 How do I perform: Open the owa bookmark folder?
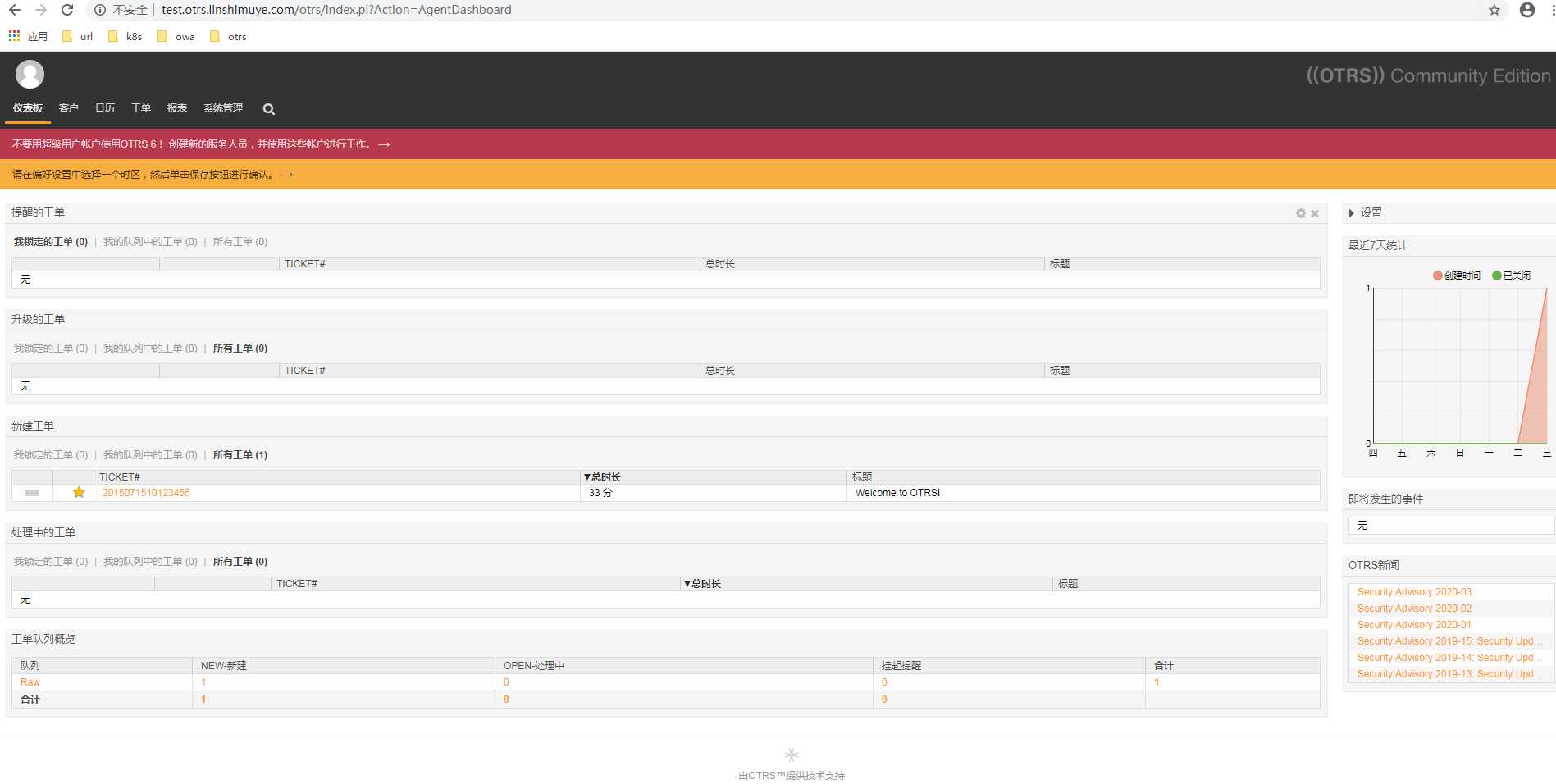[x=176, y=36]
